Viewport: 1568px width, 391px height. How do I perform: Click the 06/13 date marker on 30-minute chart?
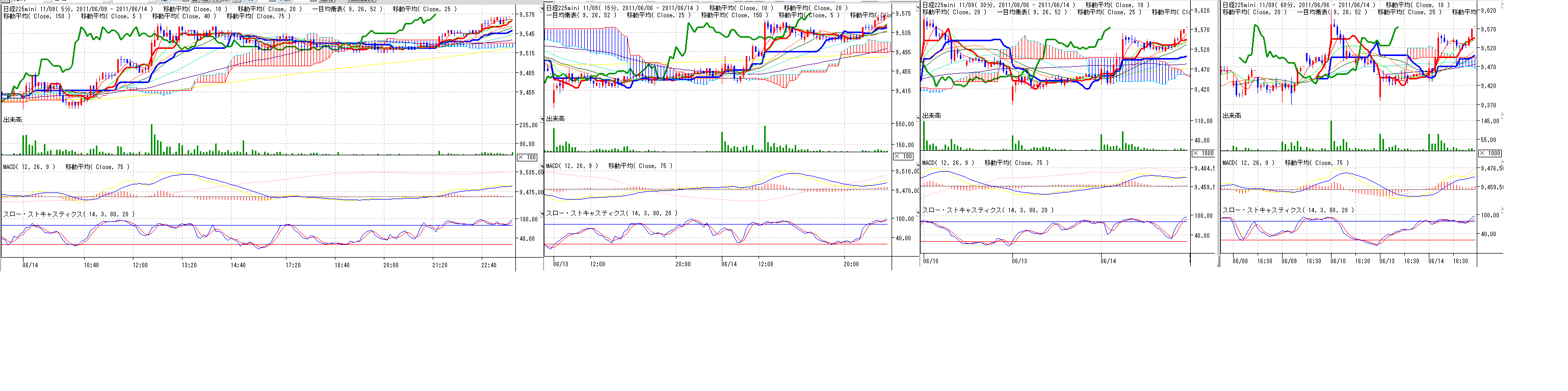[1020, 261]
